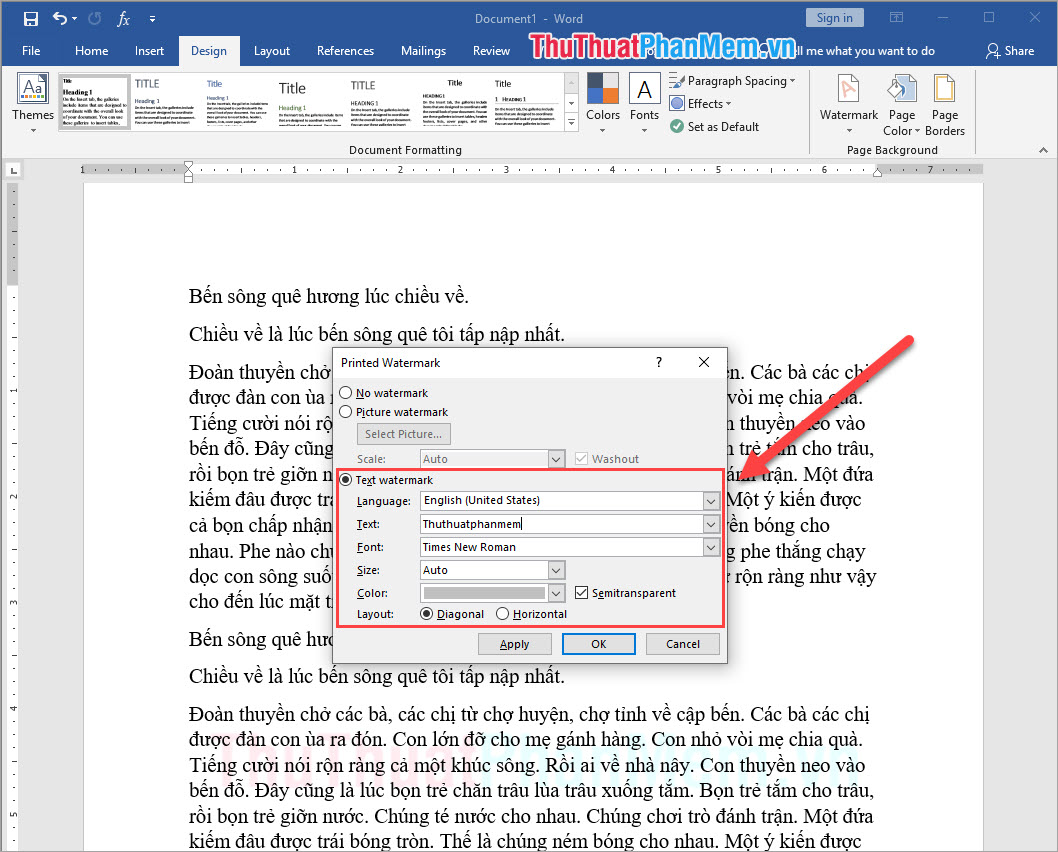Viewport: 1058px width, 852px height.
Task: Expand the Font dropdown showing Times New Roman
Action: click(x=710, y=546)
